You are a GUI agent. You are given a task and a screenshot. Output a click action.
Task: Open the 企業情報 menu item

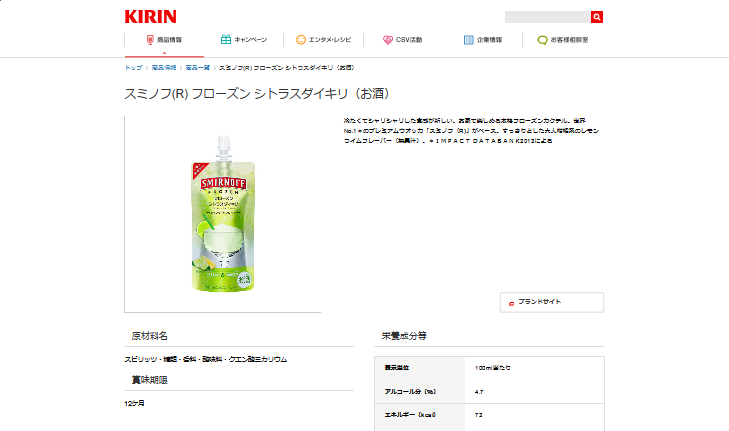pyautogui.click(x=490, y=40)
